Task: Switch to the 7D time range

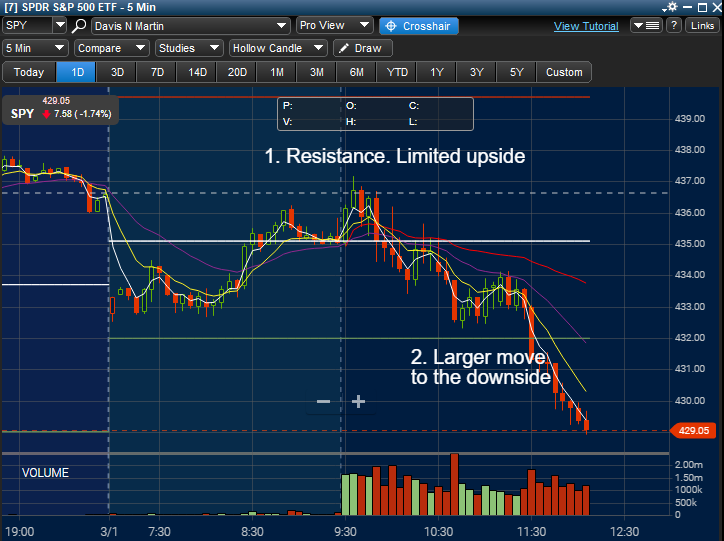Action: pos(157,72)
